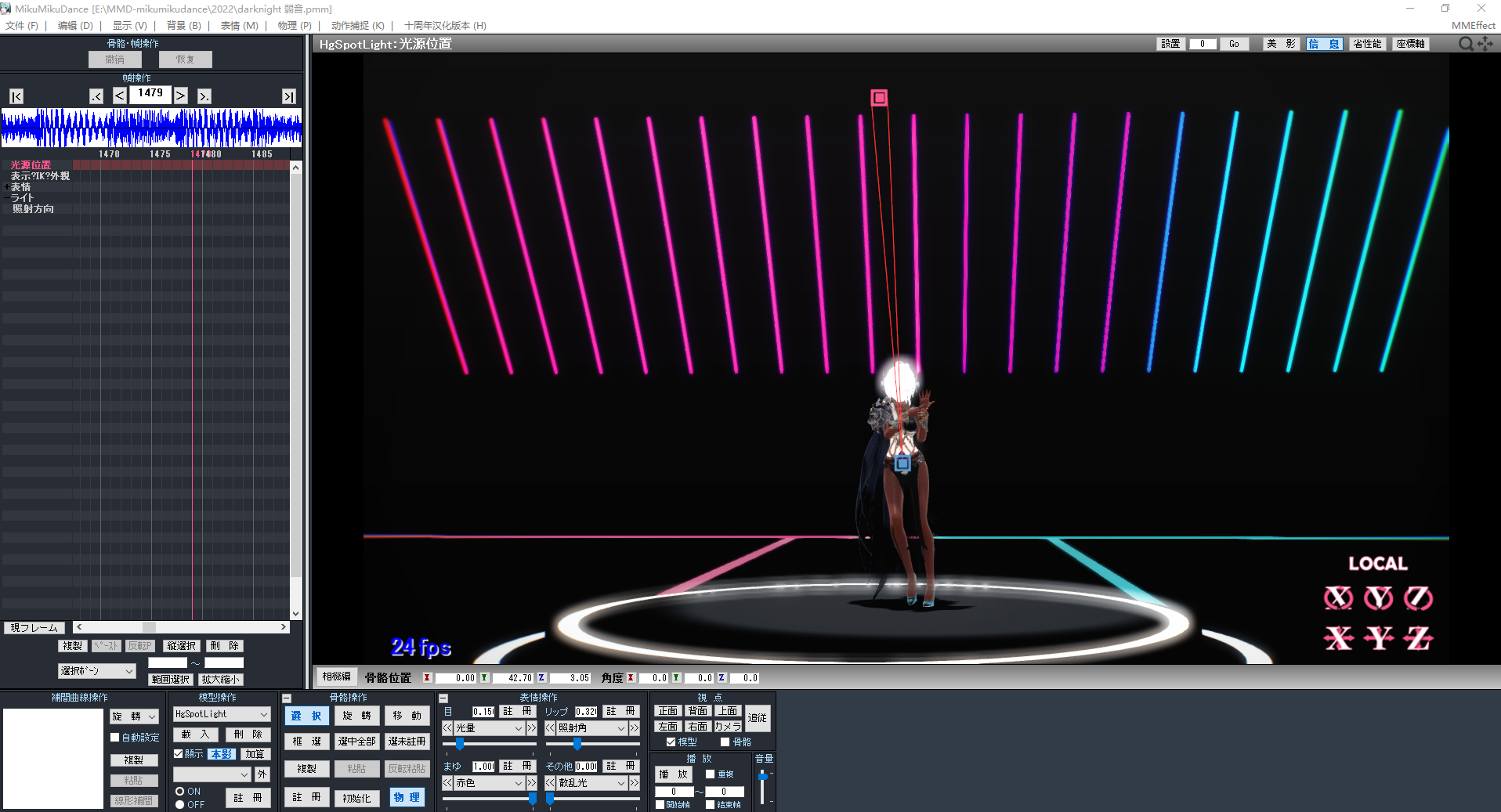
Task: Open the 選択ボーン bone selection dropdown
Action: [x=96, y=670]
